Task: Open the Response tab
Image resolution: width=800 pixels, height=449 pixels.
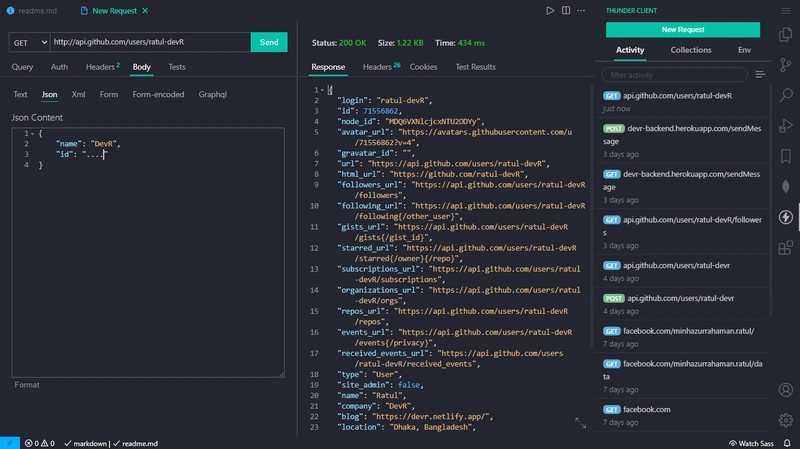Action: (x=328, y=67)
